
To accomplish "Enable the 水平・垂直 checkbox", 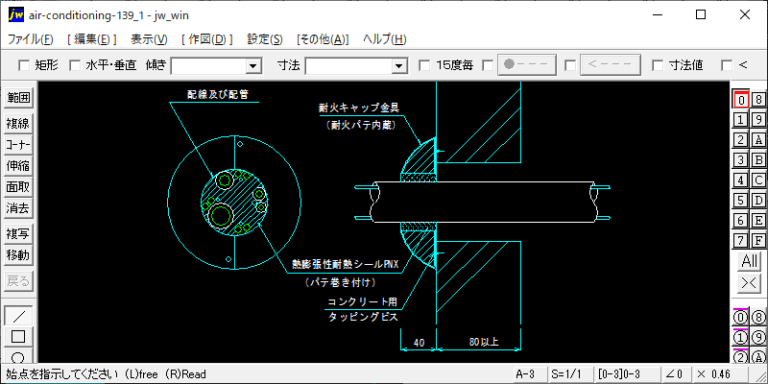I will (x=74, y=65).
